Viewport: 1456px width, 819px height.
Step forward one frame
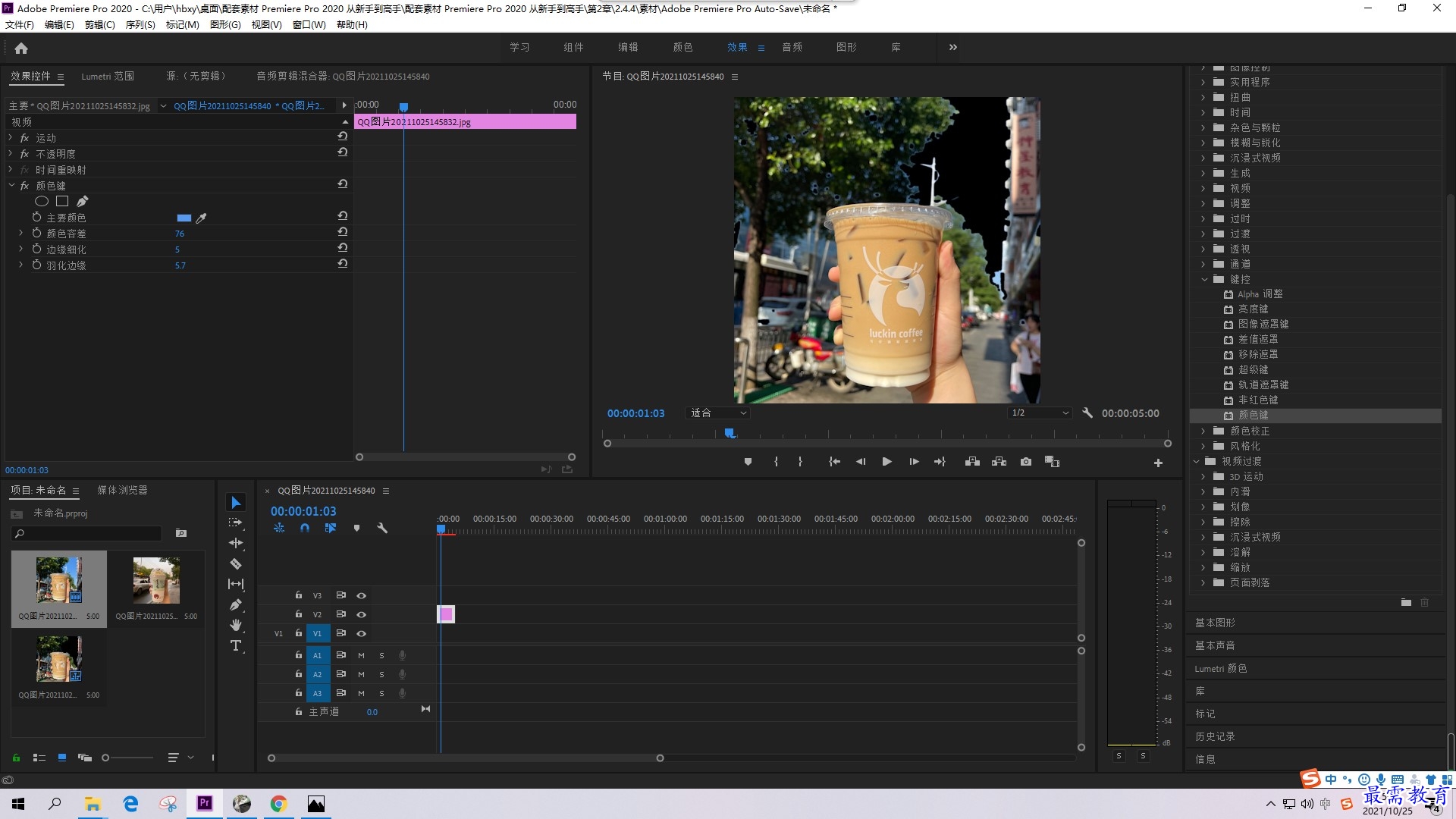914,461
